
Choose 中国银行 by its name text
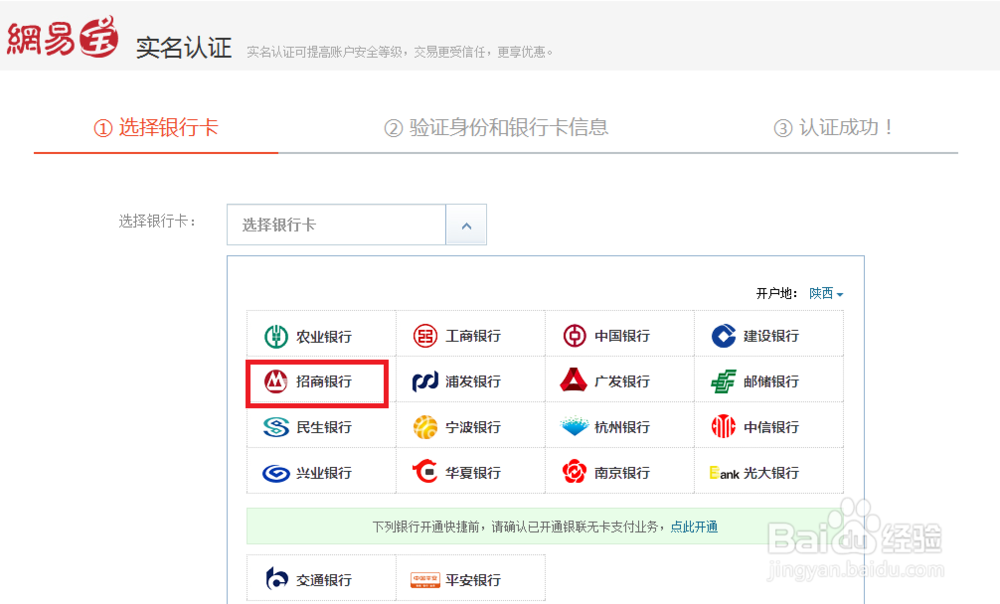(622, 335)
